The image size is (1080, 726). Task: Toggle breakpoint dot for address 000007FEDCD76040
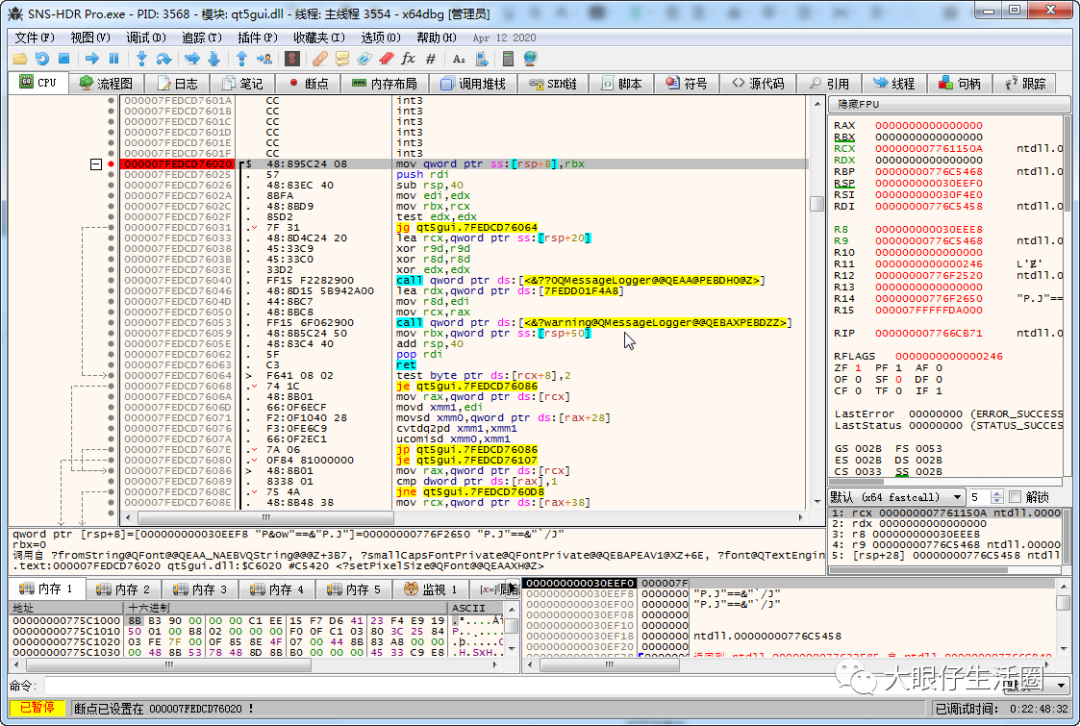(x=111, y=280)
